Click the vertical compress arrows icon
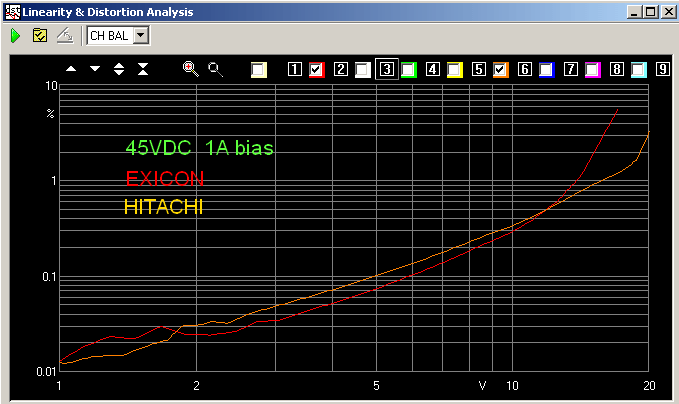 (143, 69)
